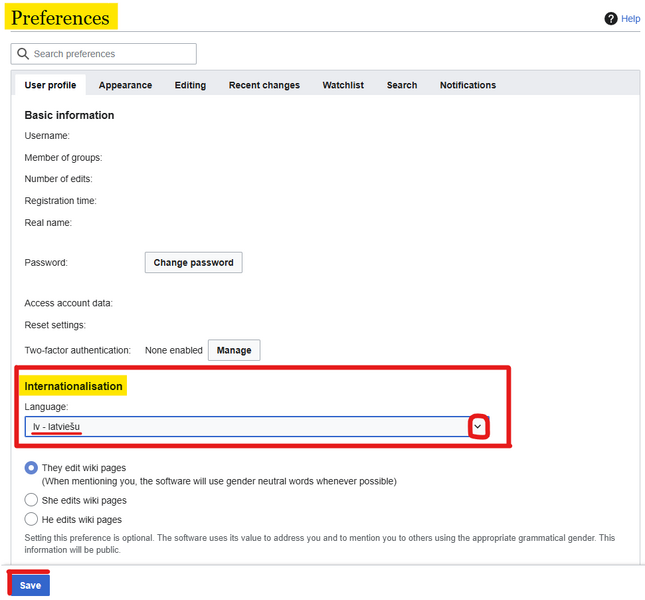Open the Help link text
Image resolution: width=645 pixels, height=600 pixels.
click(631, 19)
